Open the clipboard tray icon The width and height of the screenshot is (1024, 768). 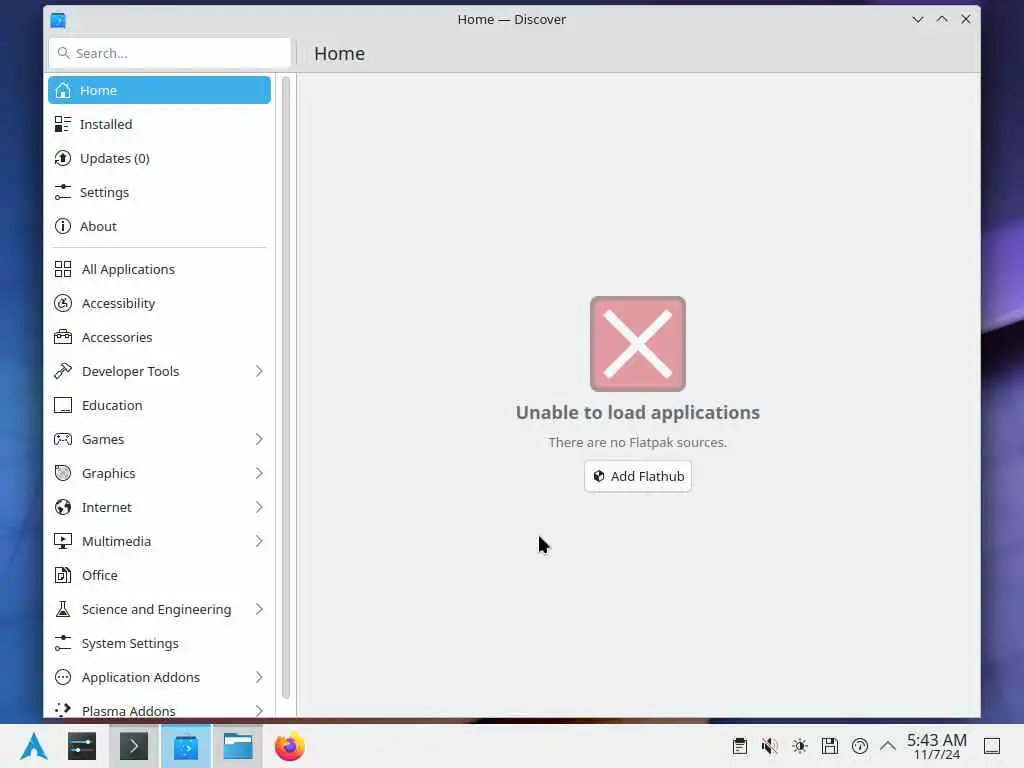tap(739, 746)
